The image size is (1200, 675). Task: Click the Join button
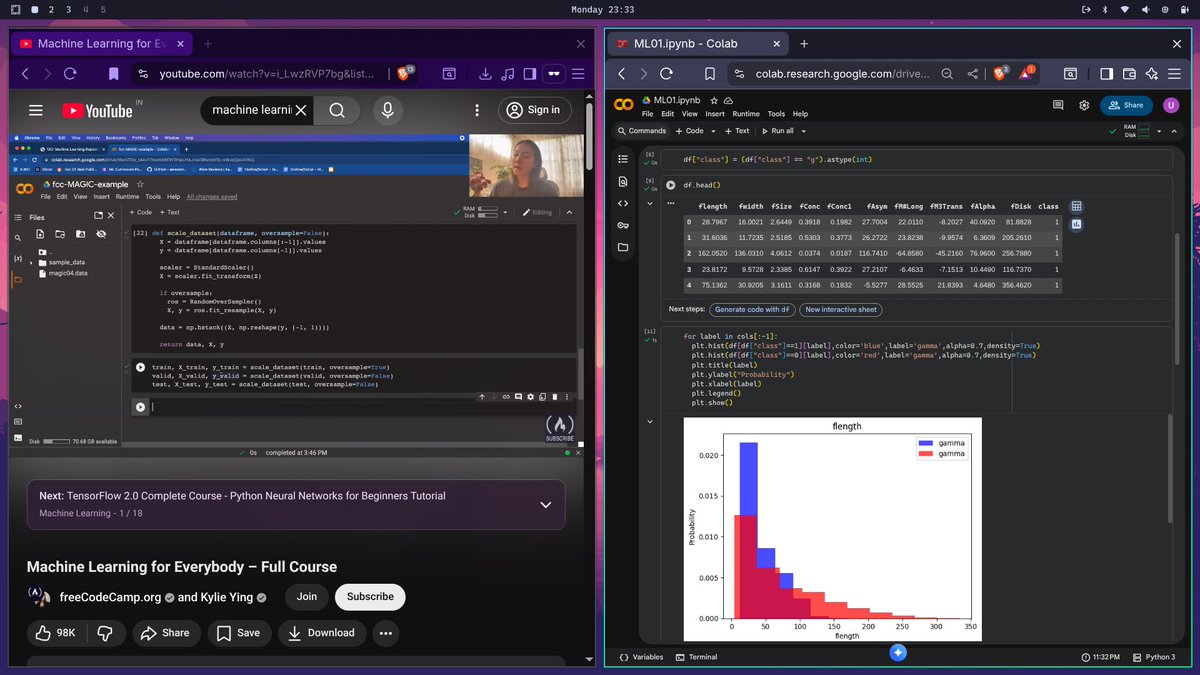click(x=307, y=597)
